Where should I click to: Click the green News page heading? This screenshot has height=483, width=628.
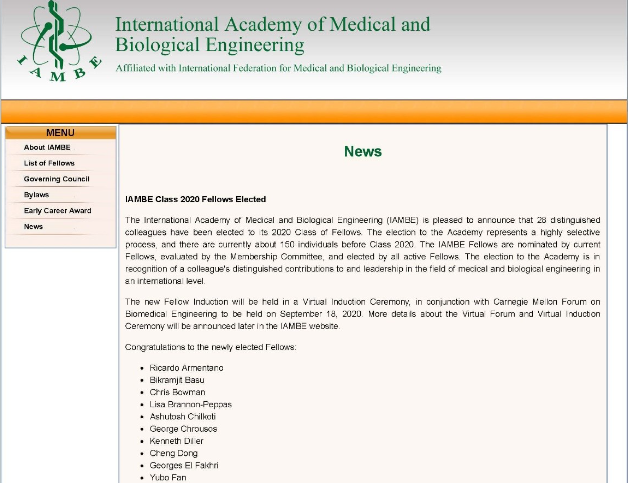pos(362,152)
